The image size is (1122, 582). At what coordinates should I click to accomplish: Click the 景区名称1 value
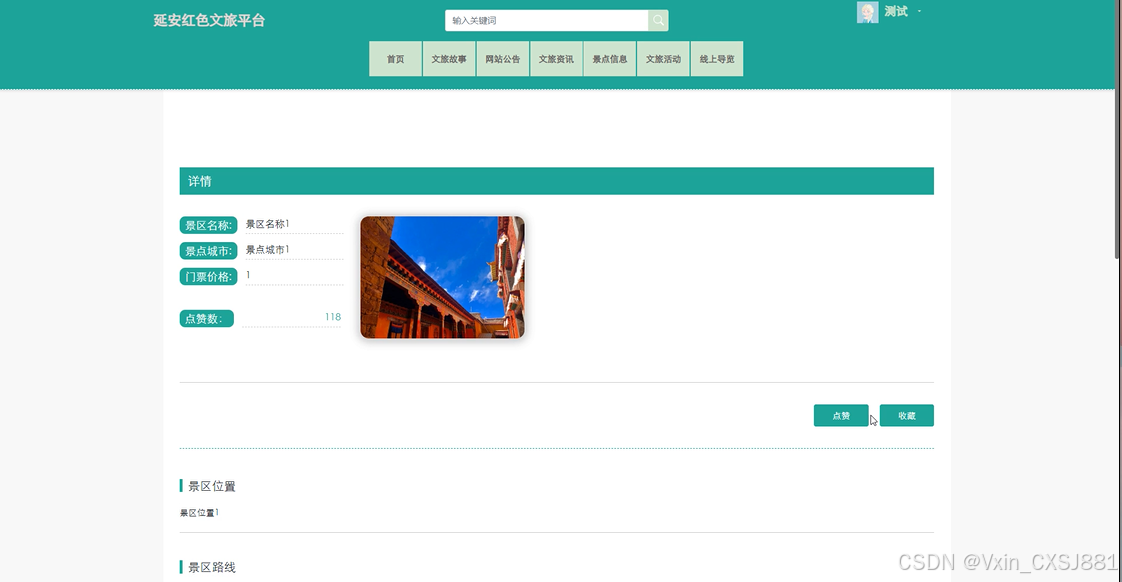click(268, 224)
